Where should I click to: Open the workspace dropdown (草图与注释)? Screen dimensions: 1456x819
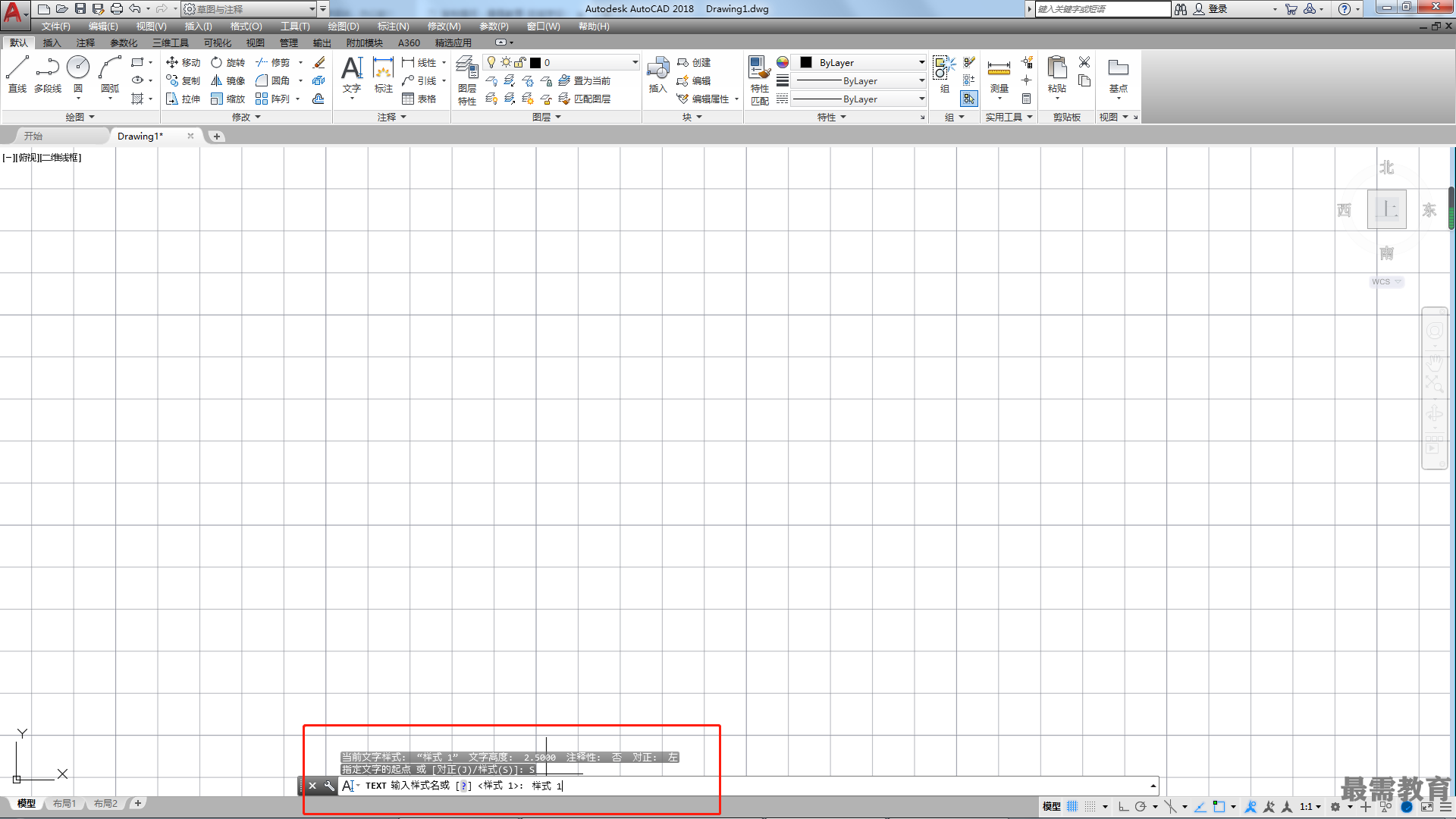[249, 9]
